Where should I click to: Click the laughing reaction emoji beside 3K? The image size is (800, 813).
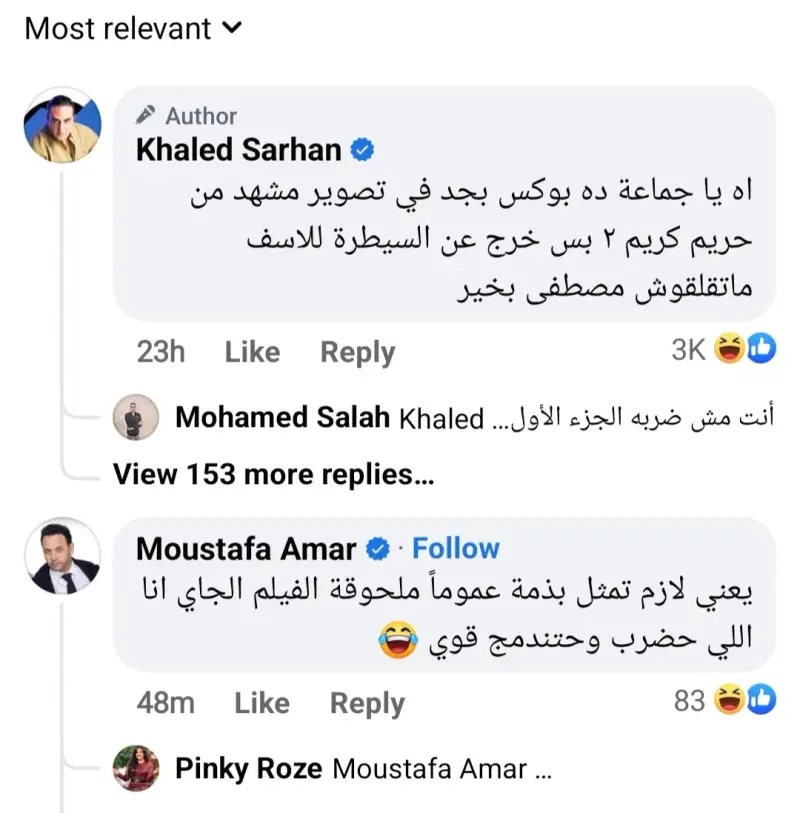(732, 349)
